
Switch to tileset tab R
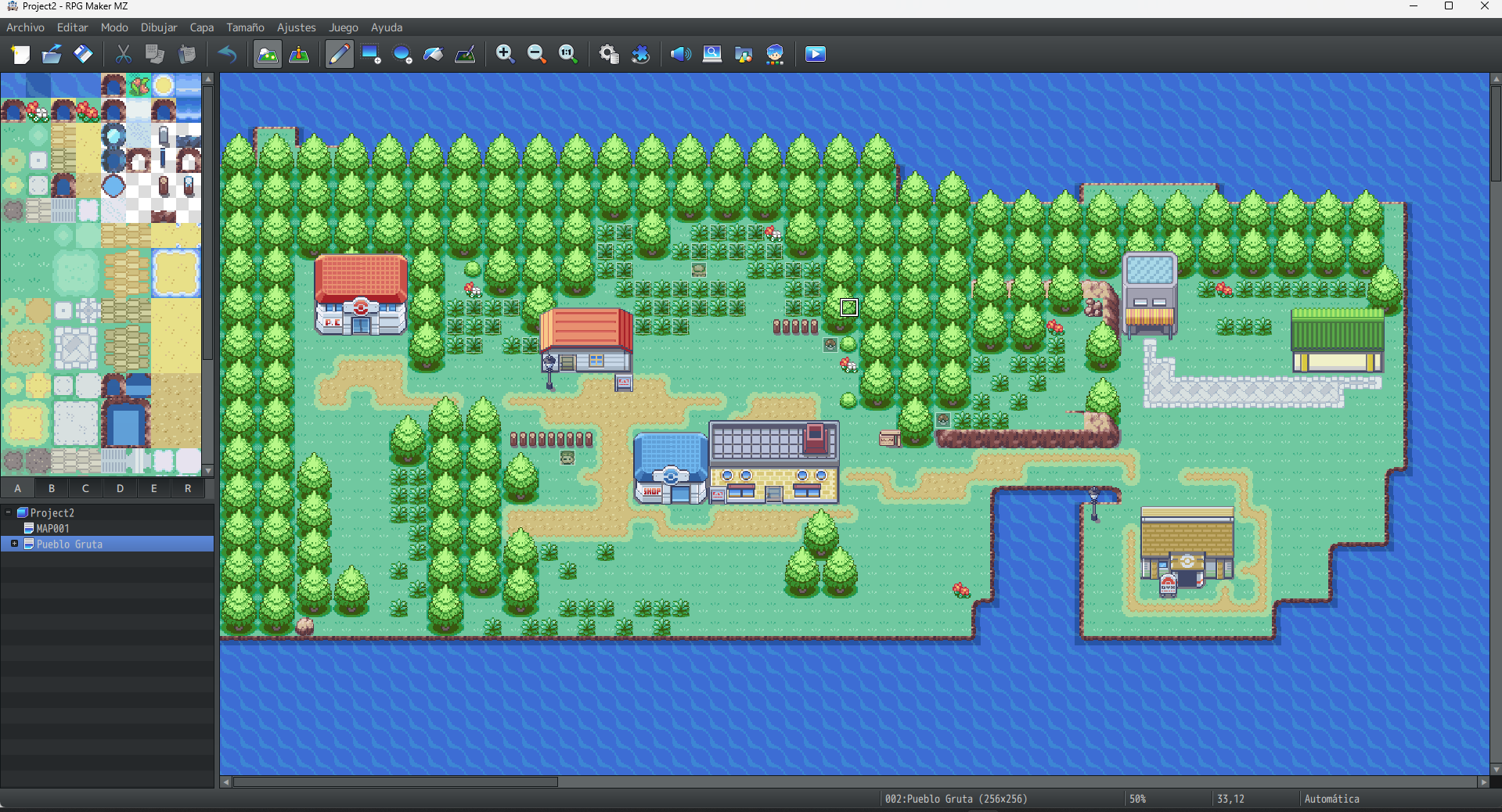[x=188, y=488]
